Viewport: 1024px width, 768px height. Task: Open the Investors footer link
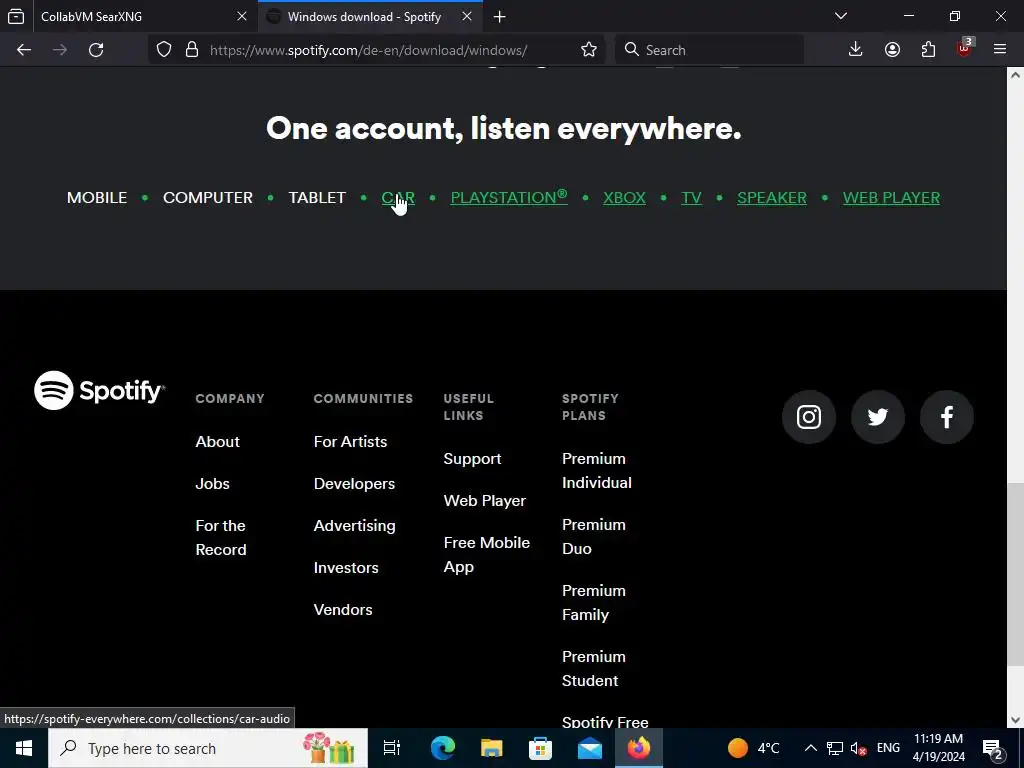tap(346, 568)
